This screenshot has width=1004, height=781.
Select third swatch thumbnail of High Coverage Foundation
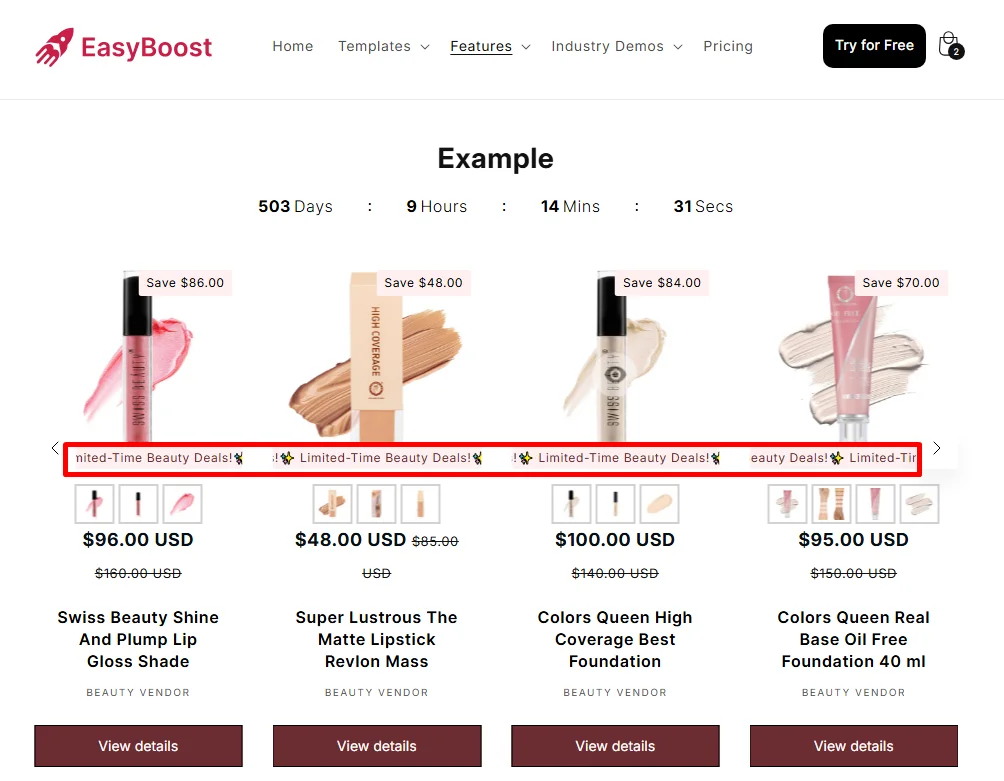[x=660, y=504]
